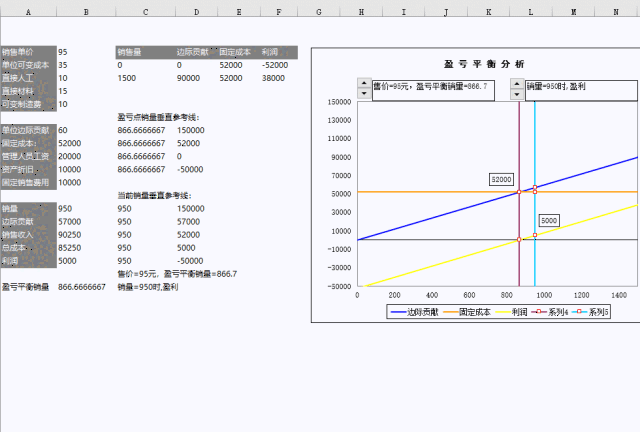
Task: Select sales quantity cell 1500
Action: (x=127, y=78)
